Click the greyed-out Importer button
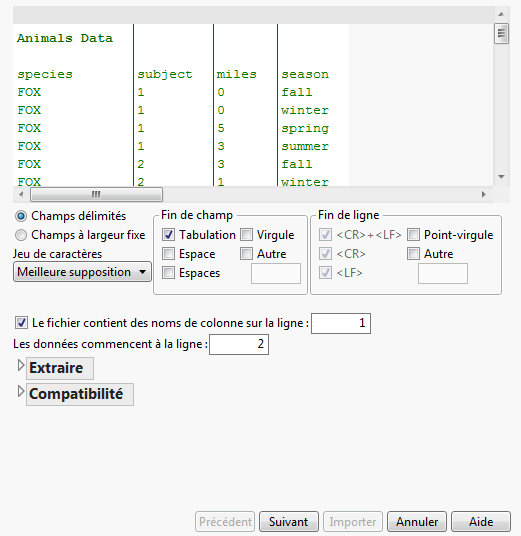Screen dimensions: 521x536 tap(353, 522)
